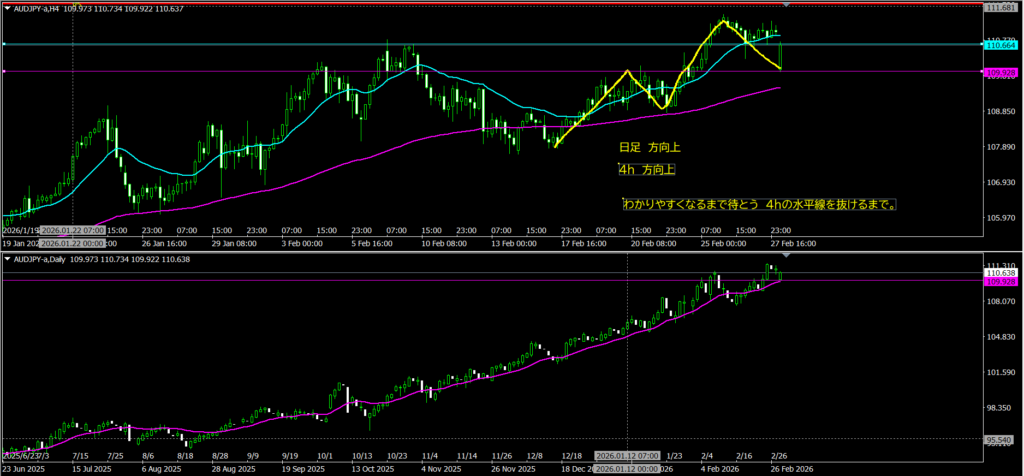Click the magenta 109.978 label on Daily chart

coord(1002,282)
